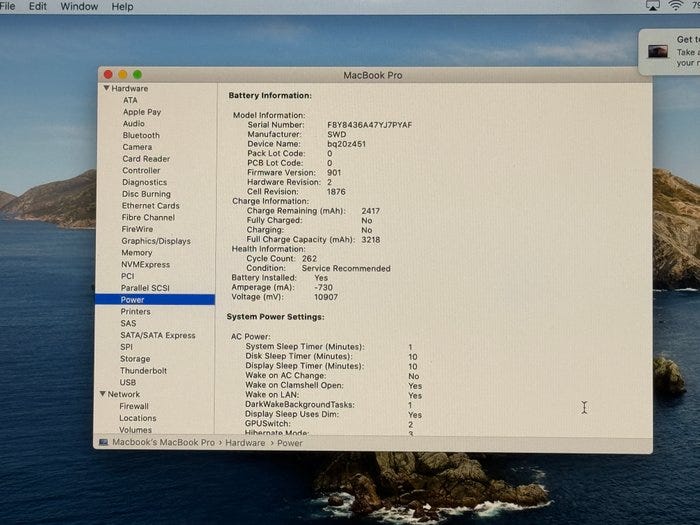Select the Power item in sidebar
The image size is (700, 525).
tap(132, 300)
